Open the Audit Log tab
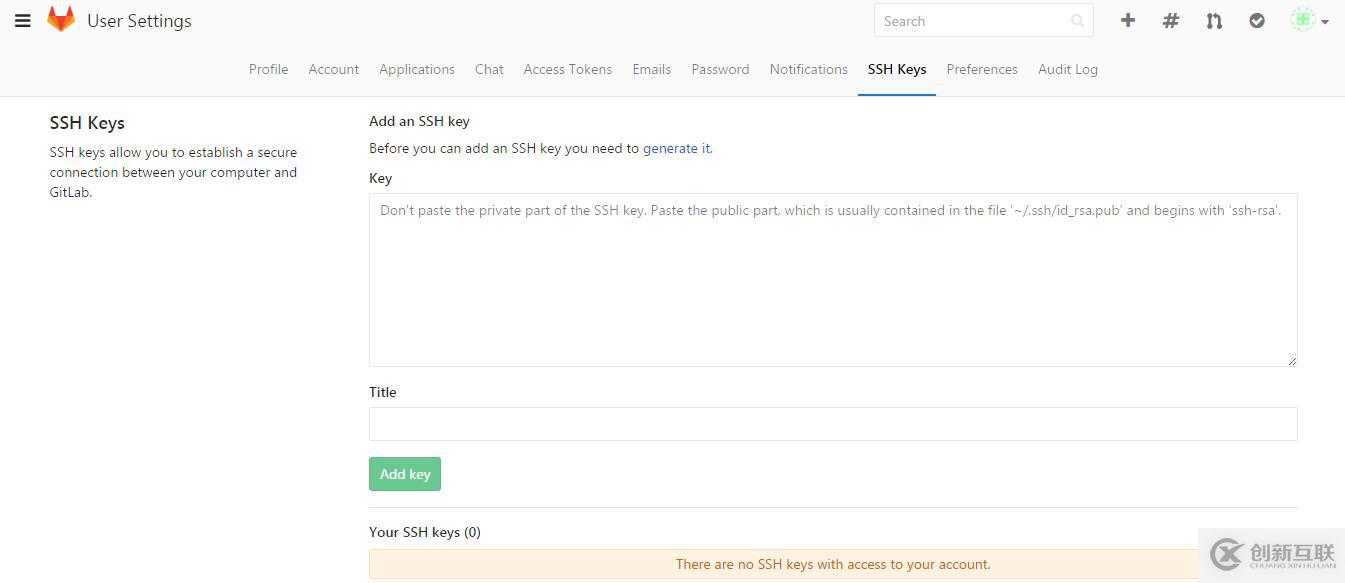Viewport: 1345px width, 583px height. 1067,69
